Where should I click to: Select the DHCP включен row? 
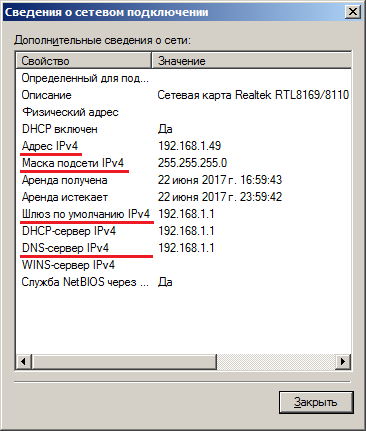click(x=184, y=129)
